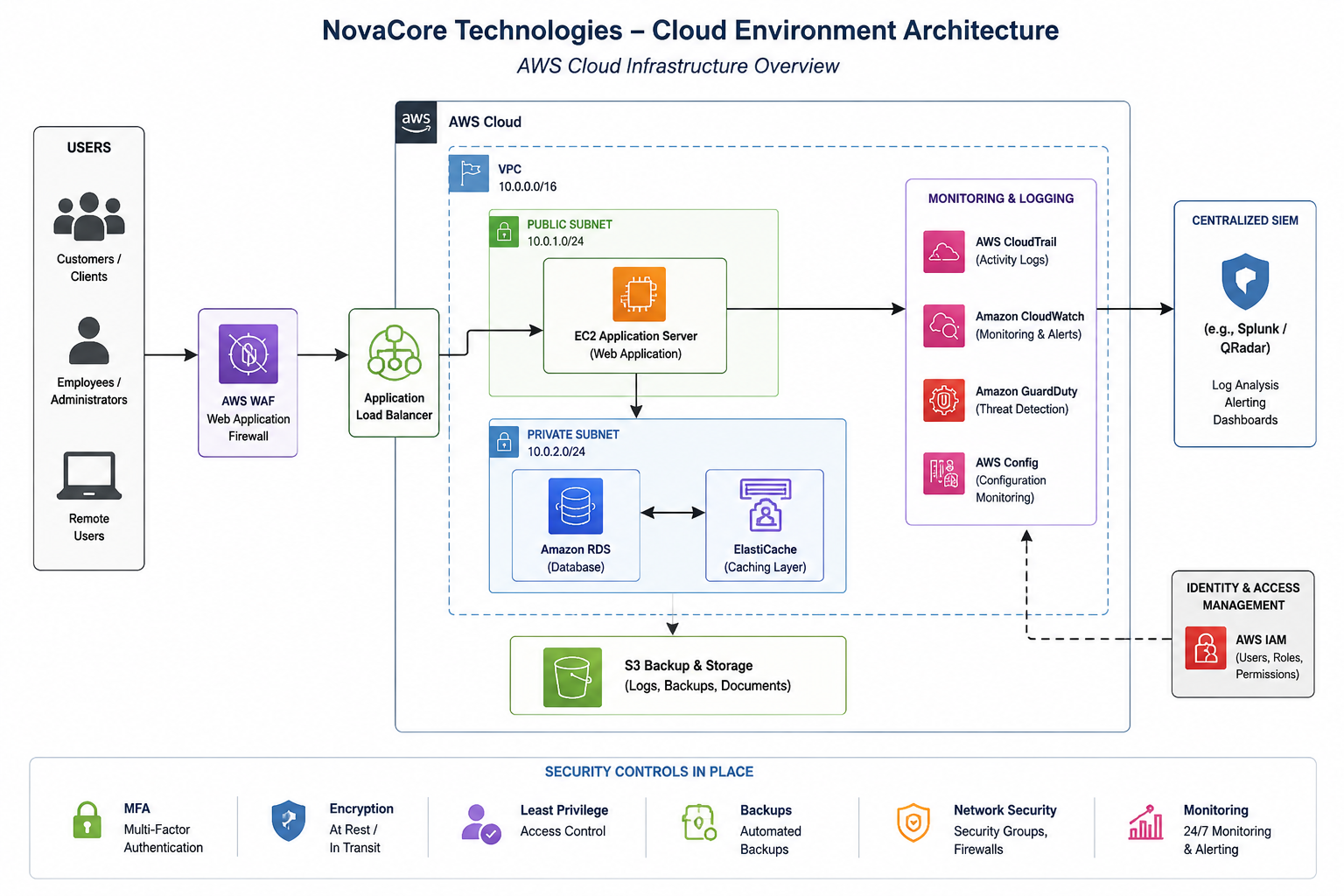
Task: Click the Application Load Balancer icon
Action: (x=395, y=353)
